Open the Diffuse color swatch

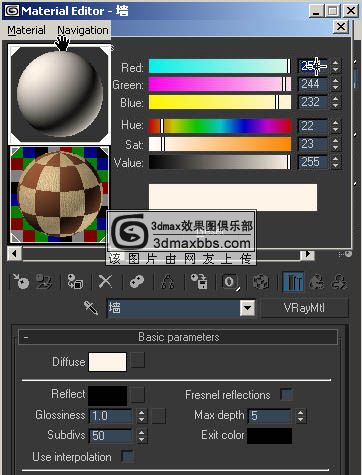pyautogui.click(x=107, y=362)
